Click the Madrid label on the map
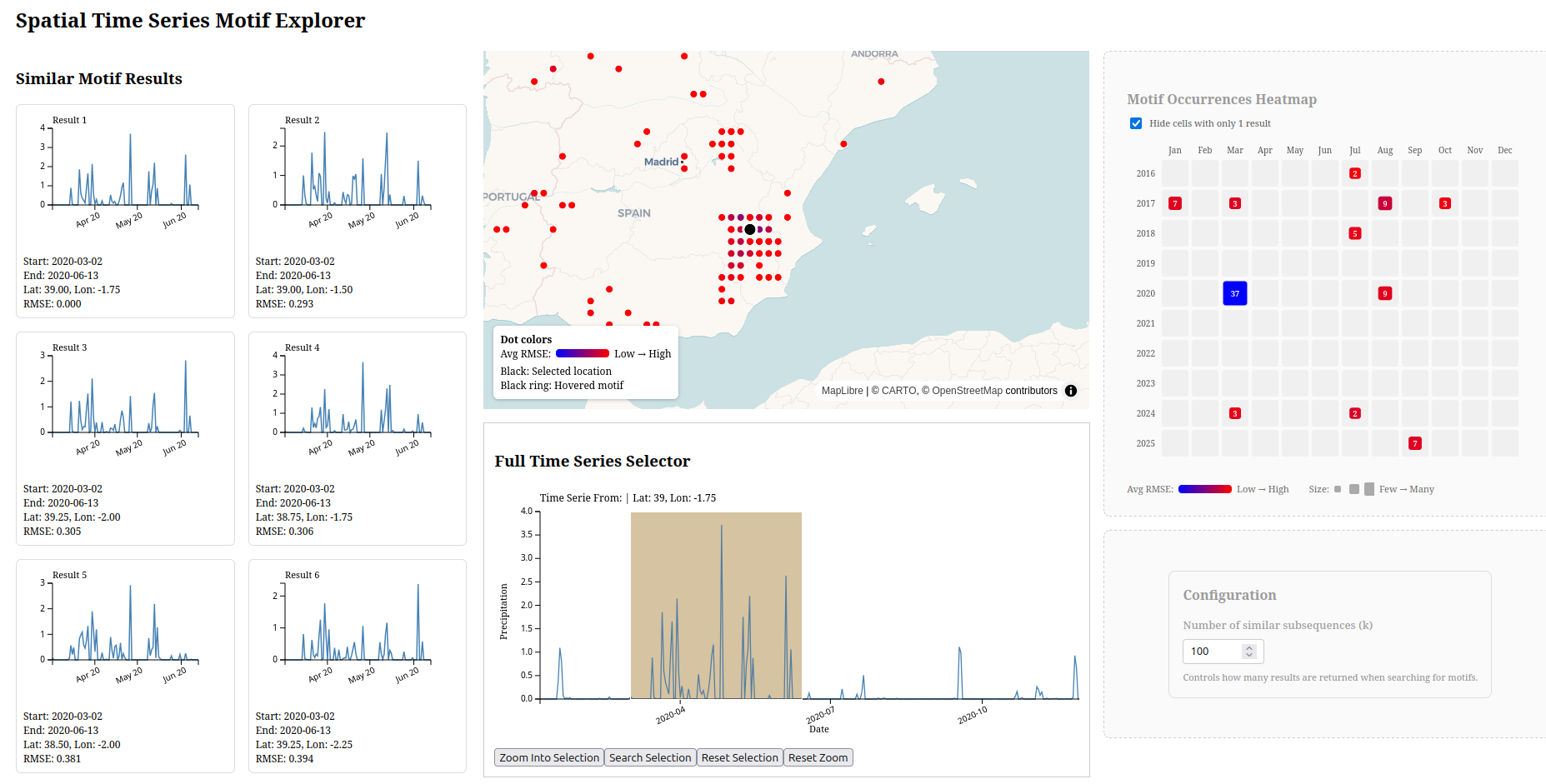This screenshot has width=1546, height=784. [x=661, y=162]
